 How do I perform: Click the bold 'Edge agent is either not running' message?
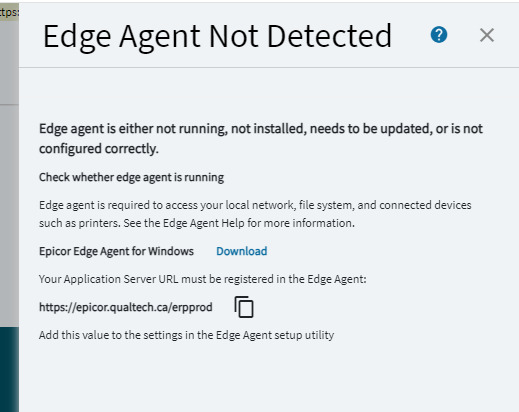click(x=261, y=139)
